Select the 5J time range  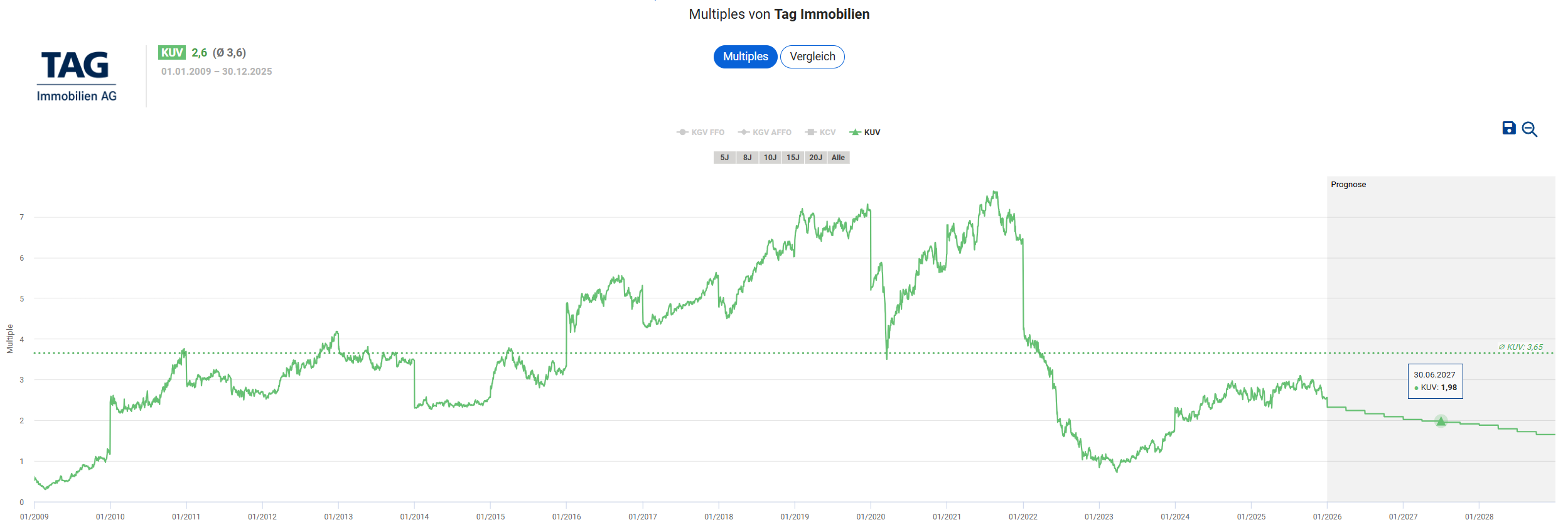724,158
